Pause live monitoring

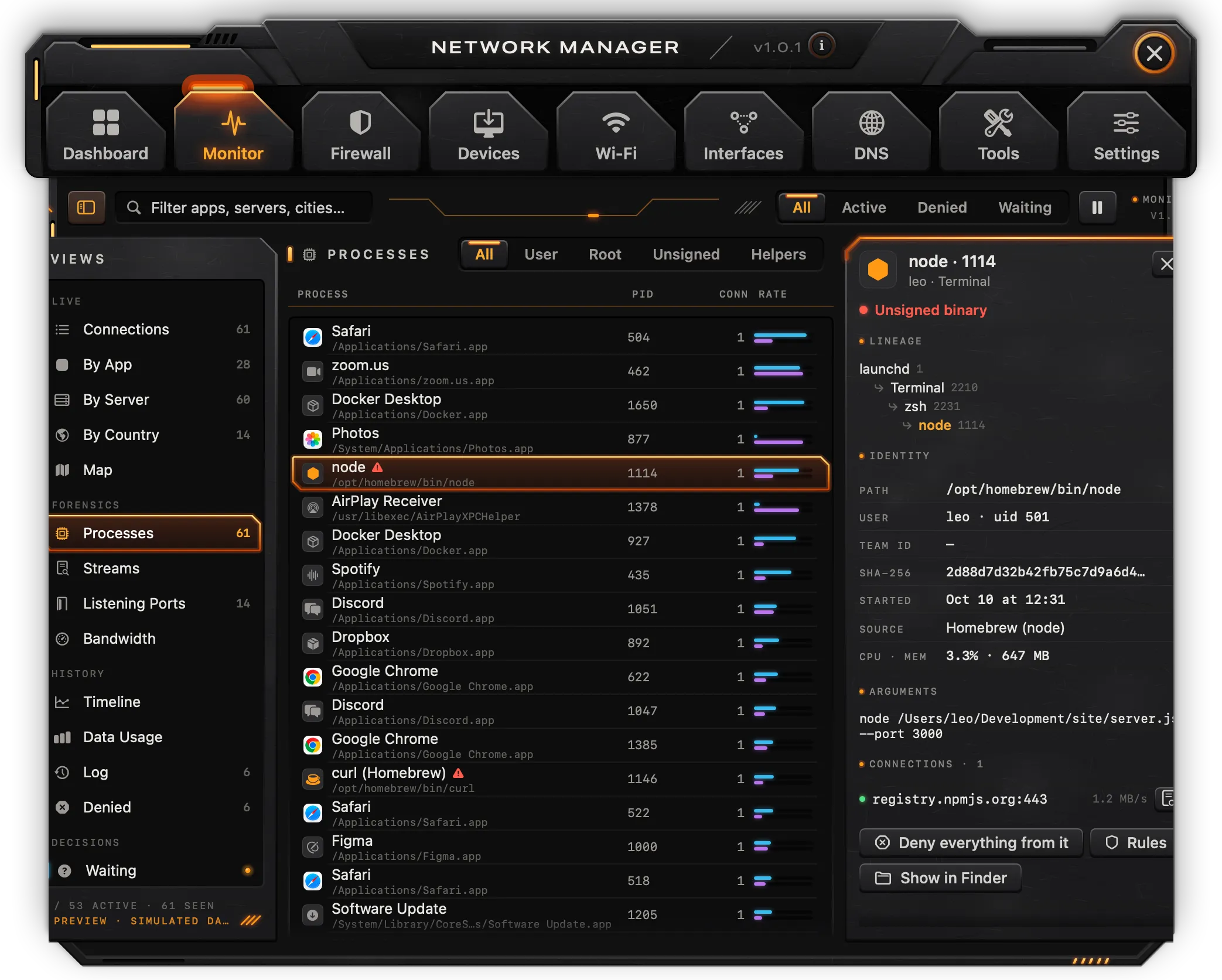point(1097,207)
